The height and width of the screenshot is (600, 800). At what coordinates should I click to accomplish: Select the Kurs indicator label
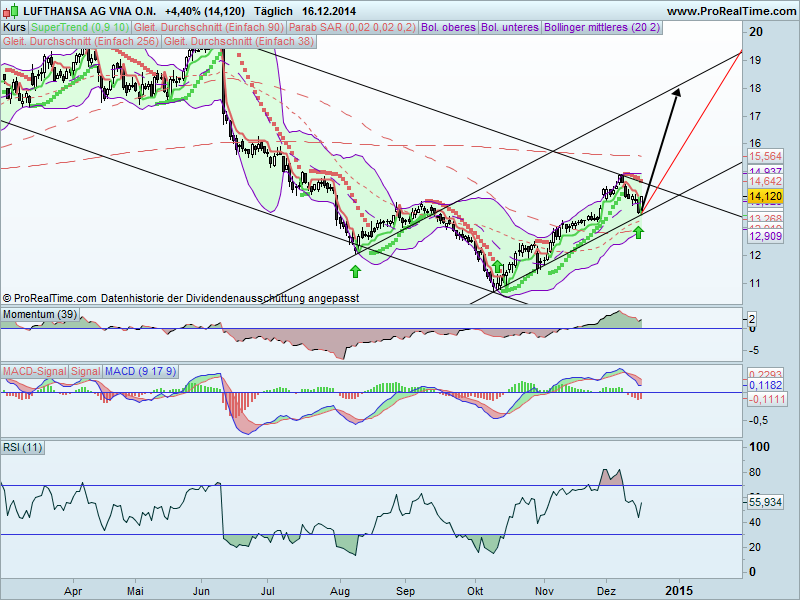pos(14,28)
